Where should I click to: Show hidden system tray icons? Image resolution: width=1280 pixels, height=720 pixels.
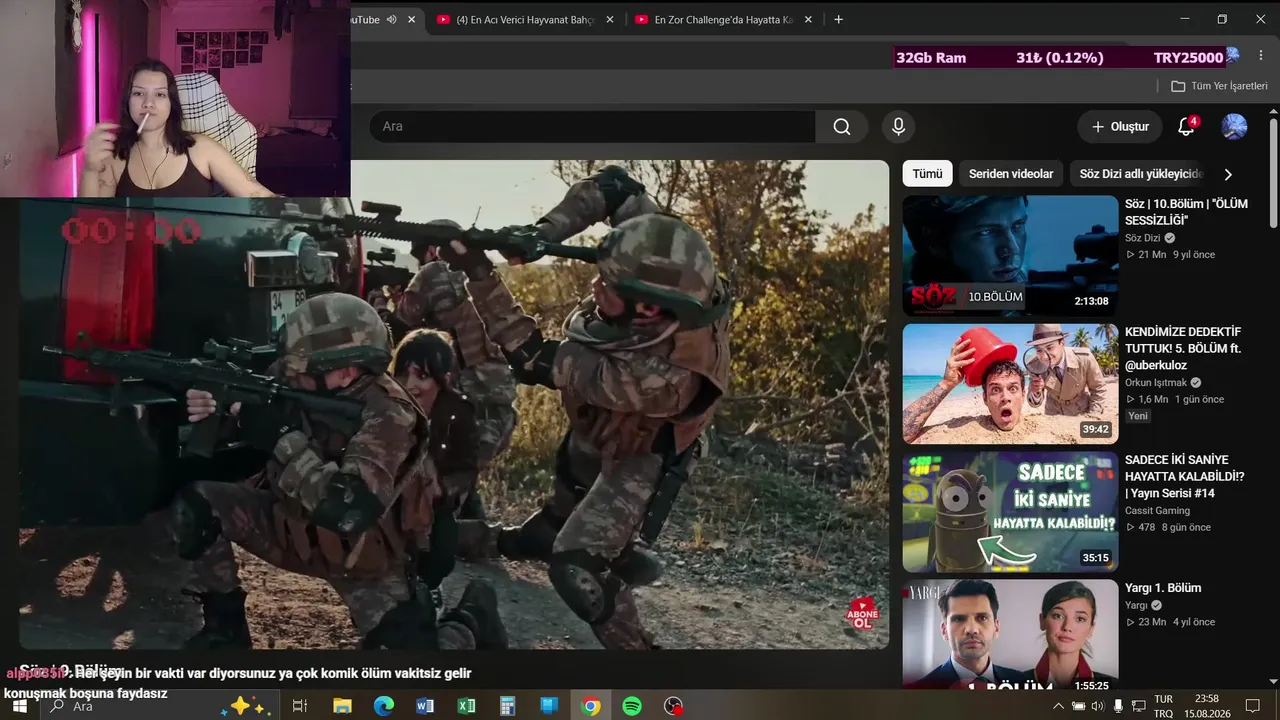point(1058,706)
